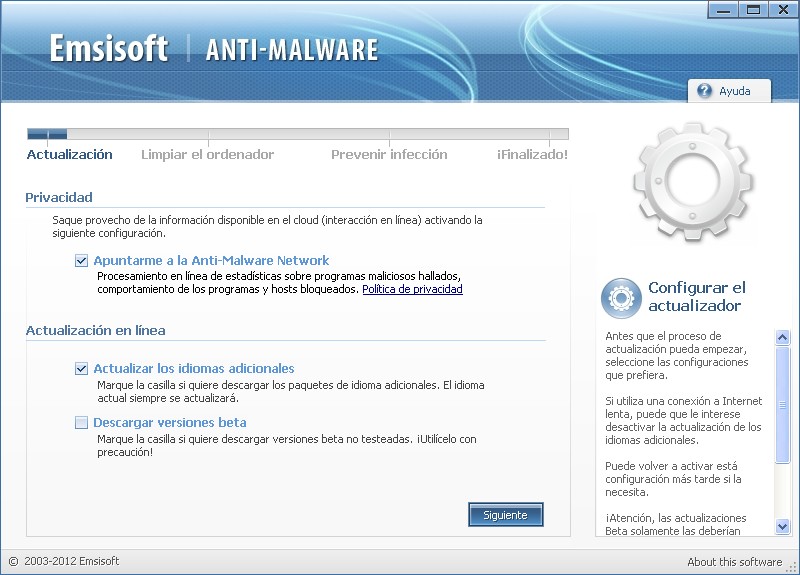Uncheck Apuntarme a la Anti-Malware Network
Image resolution: width=800 pixels, height=575 pixels.
pos(81,261)
